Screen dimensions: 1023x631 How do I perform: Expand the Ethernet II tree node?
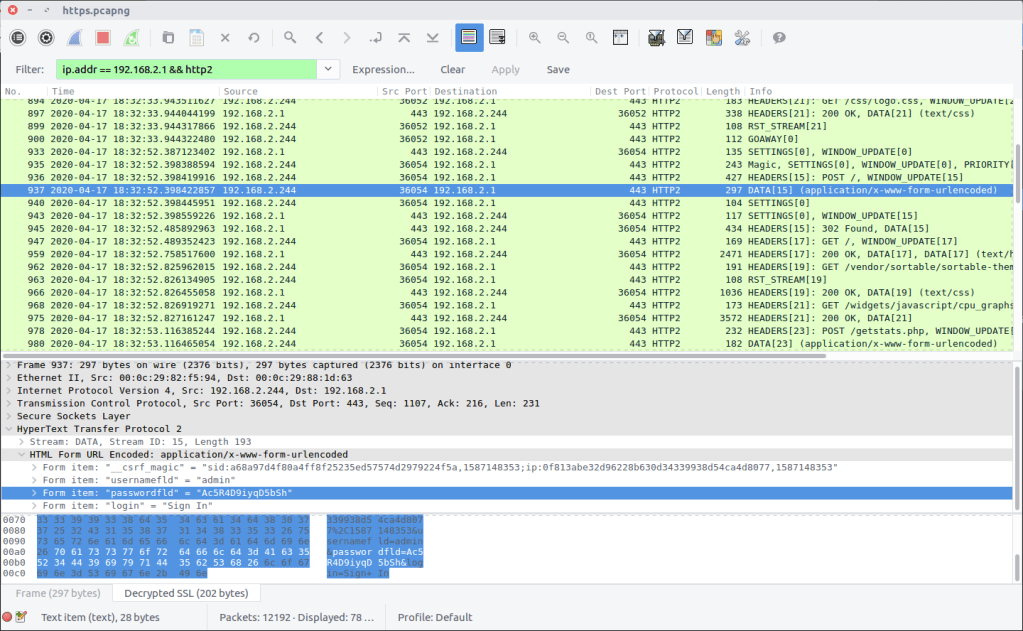(x=9, y=378)
